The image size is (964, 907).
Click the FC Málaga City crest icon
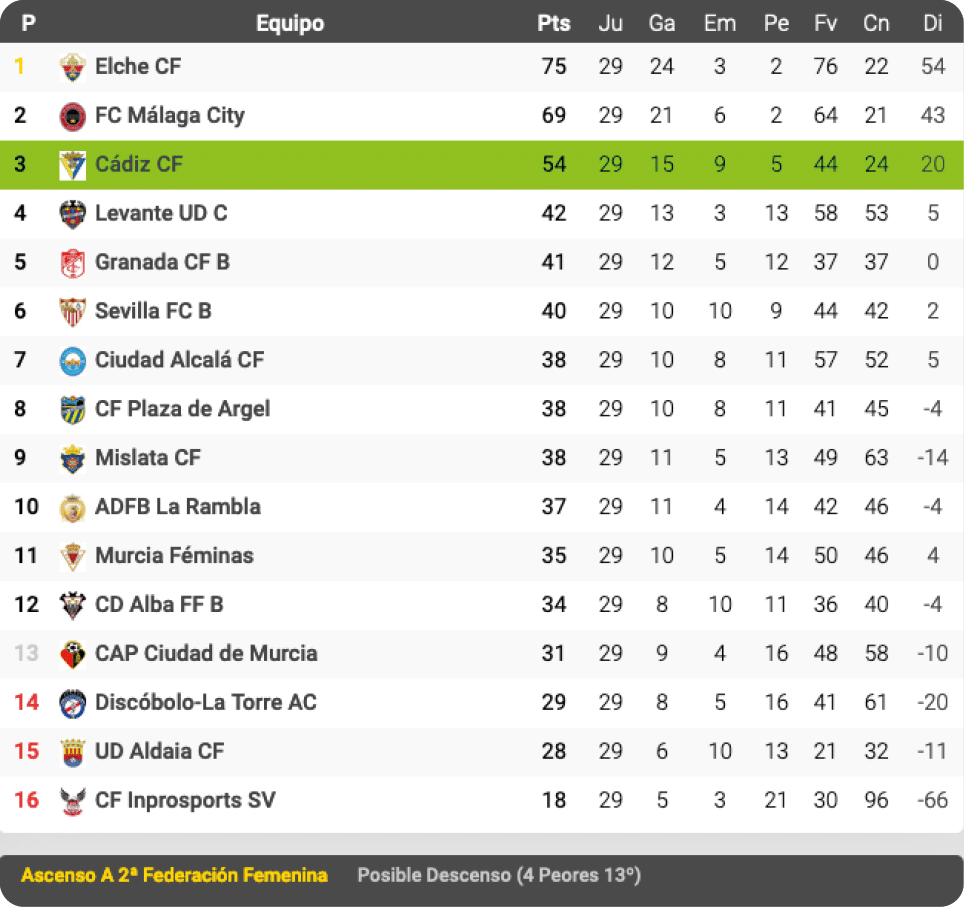click(73, 116)
